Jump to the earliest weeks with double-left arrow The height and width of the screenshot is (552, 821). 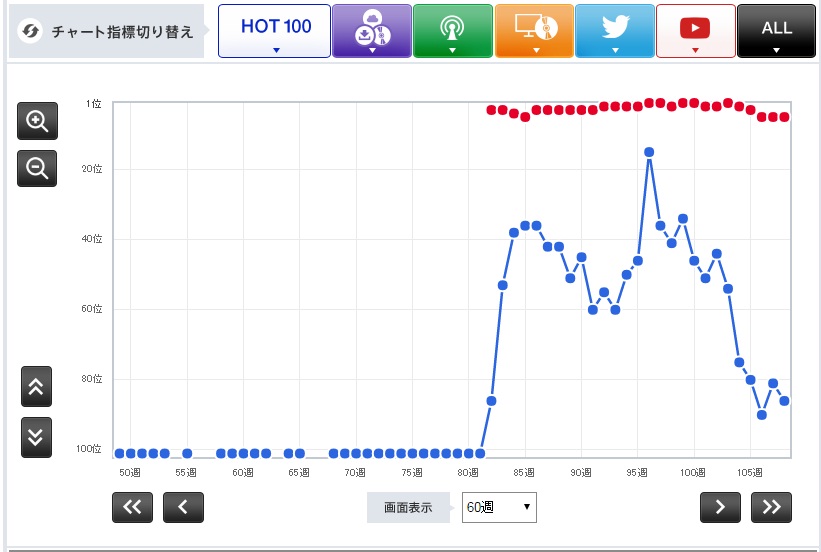132,506
